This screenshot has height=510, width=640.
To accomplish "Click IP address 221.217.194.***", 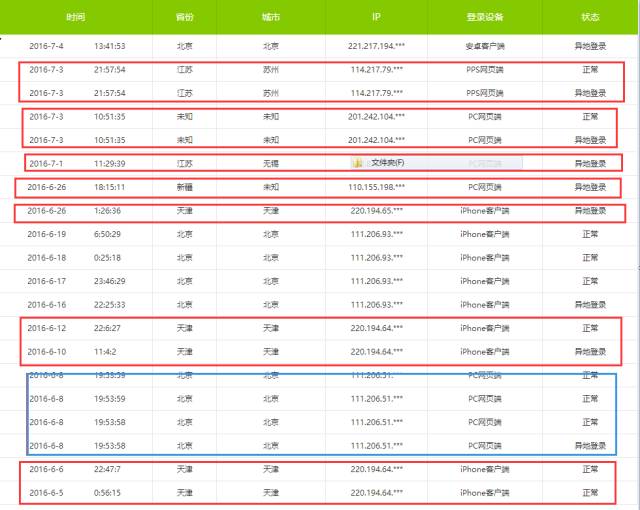I will point(376,46).
